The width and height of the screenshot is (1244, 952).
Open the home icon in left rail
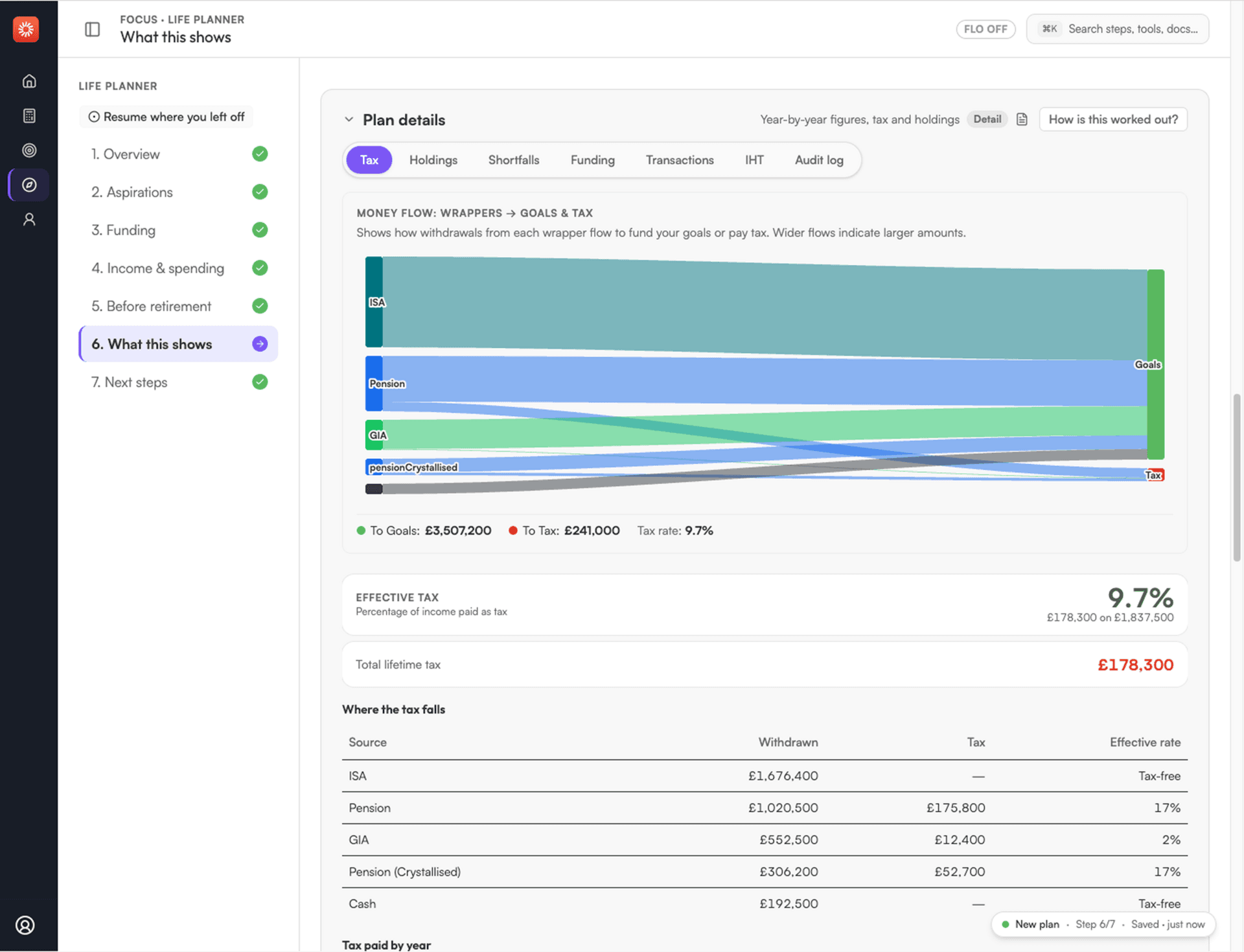[29, 81]
